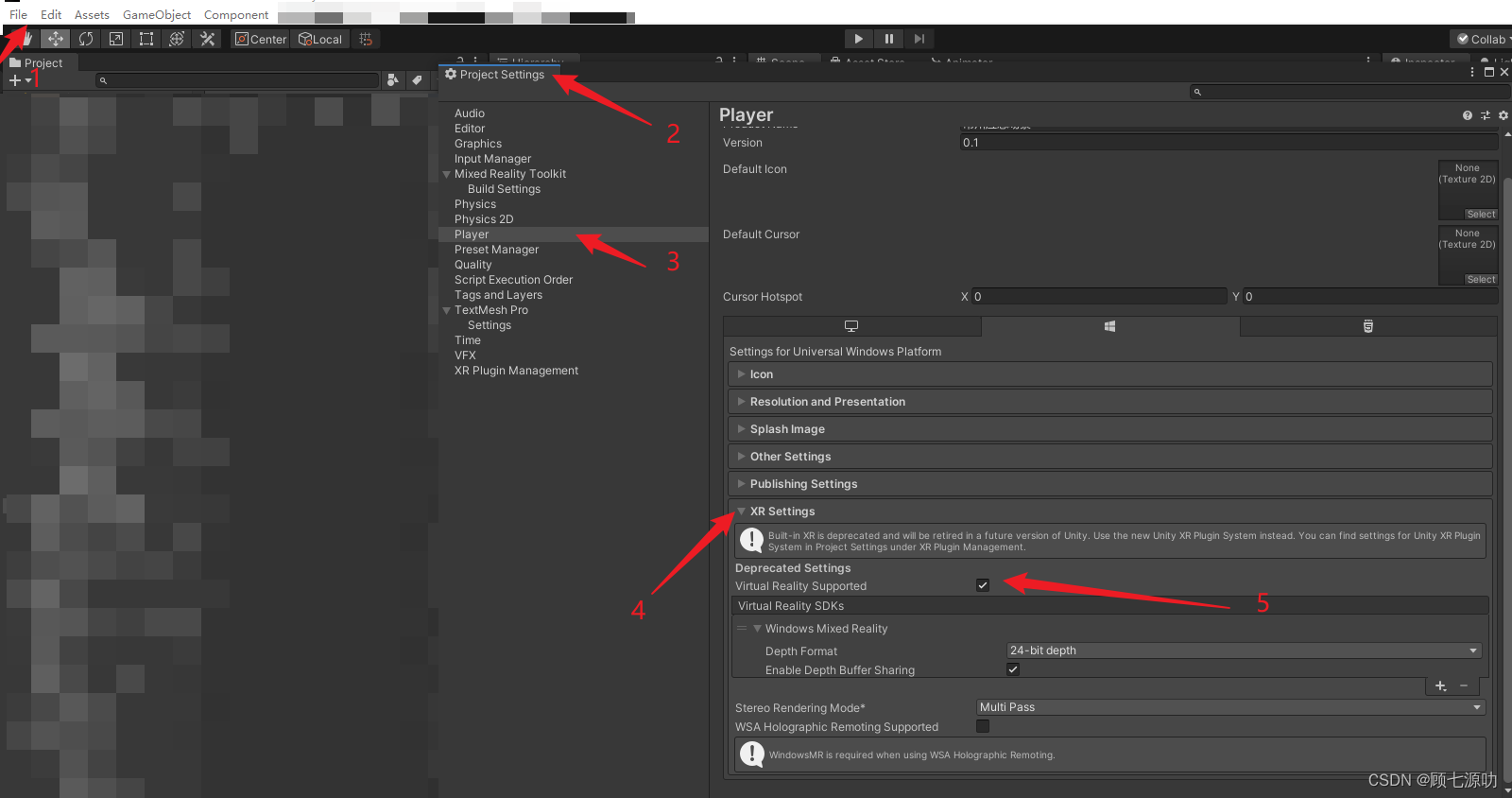Image resolution: width=1512 pixels, height=798 pixels.
Task: Click the Step frame button
Action: coord(919,39)
